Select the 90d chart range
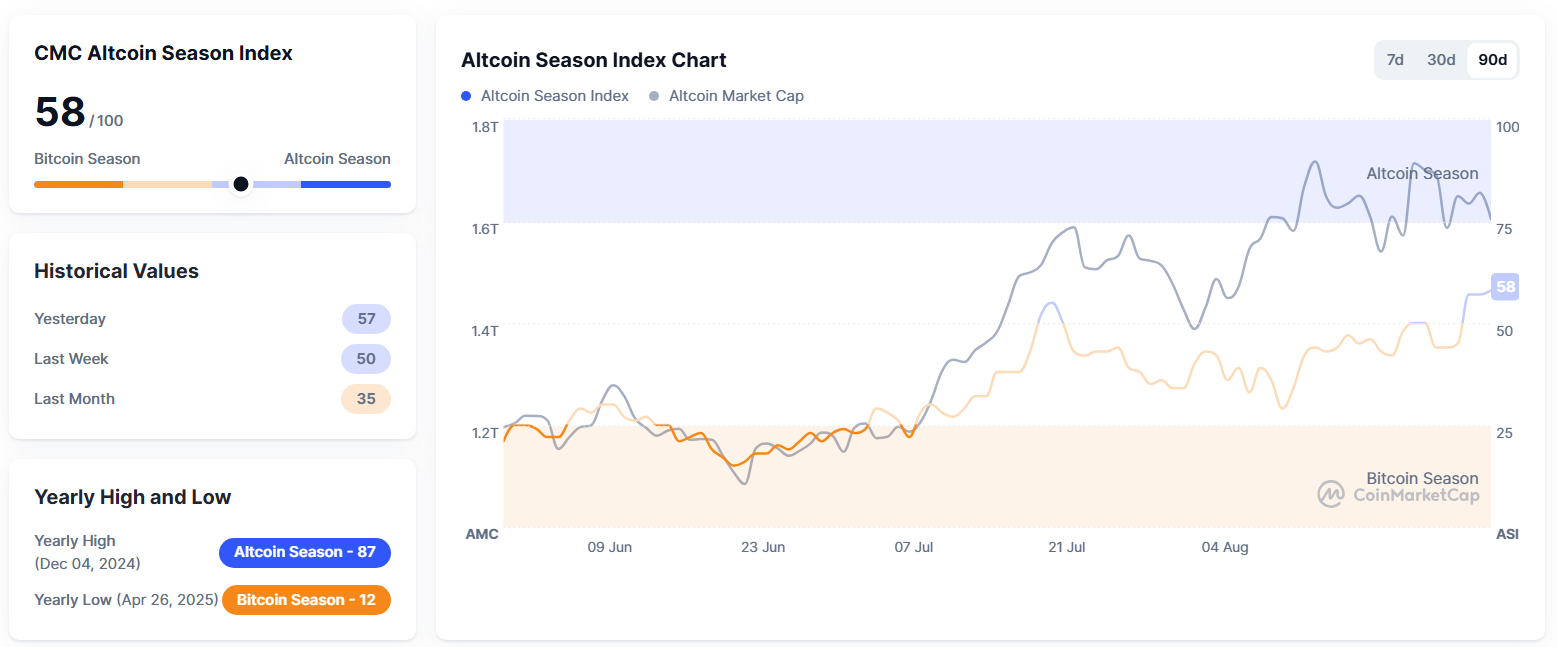Viewport: 1557px width, 647px height. pos(1492,60)
